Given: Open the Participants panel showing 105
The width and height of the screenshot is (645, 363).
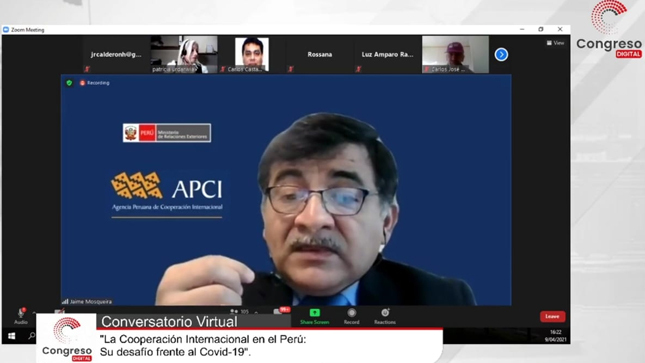Looking at the screenshot, I should pyautogui.click(x=239, y=312).
